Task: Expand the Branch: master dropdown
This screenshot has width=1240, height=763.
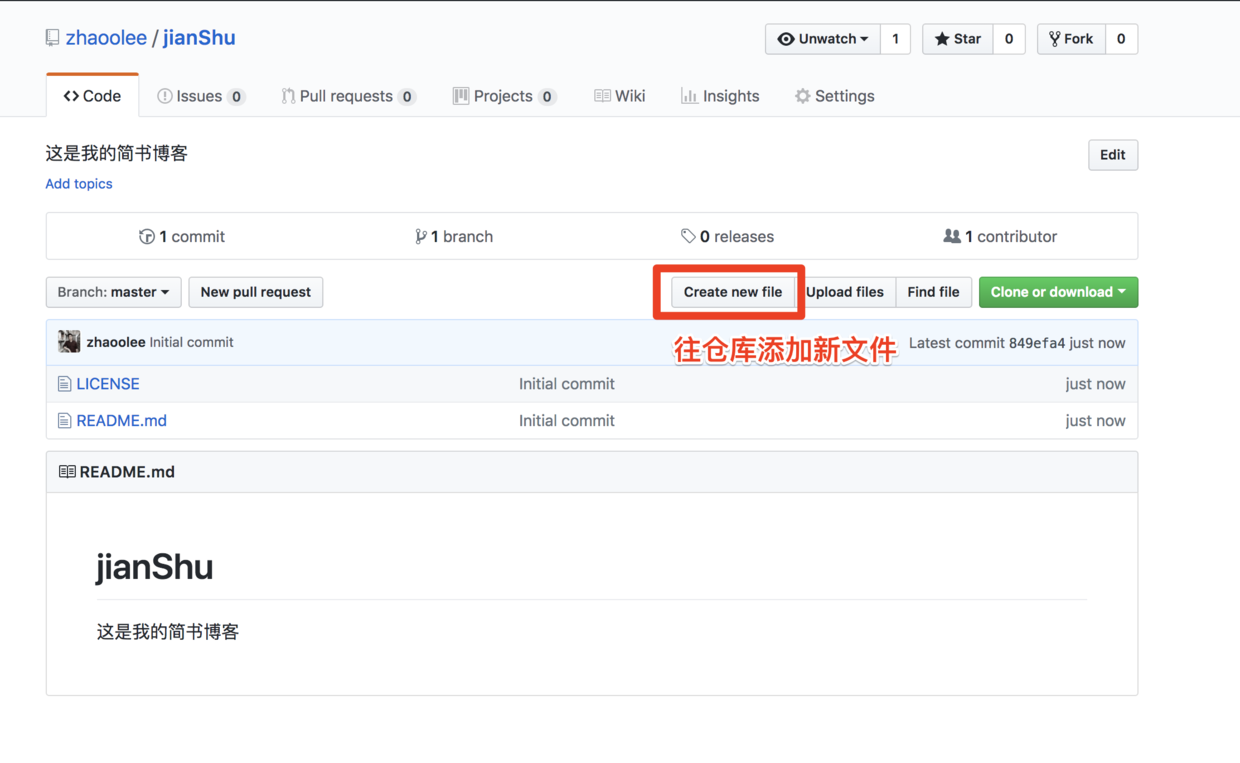Action: click(114, 292)
